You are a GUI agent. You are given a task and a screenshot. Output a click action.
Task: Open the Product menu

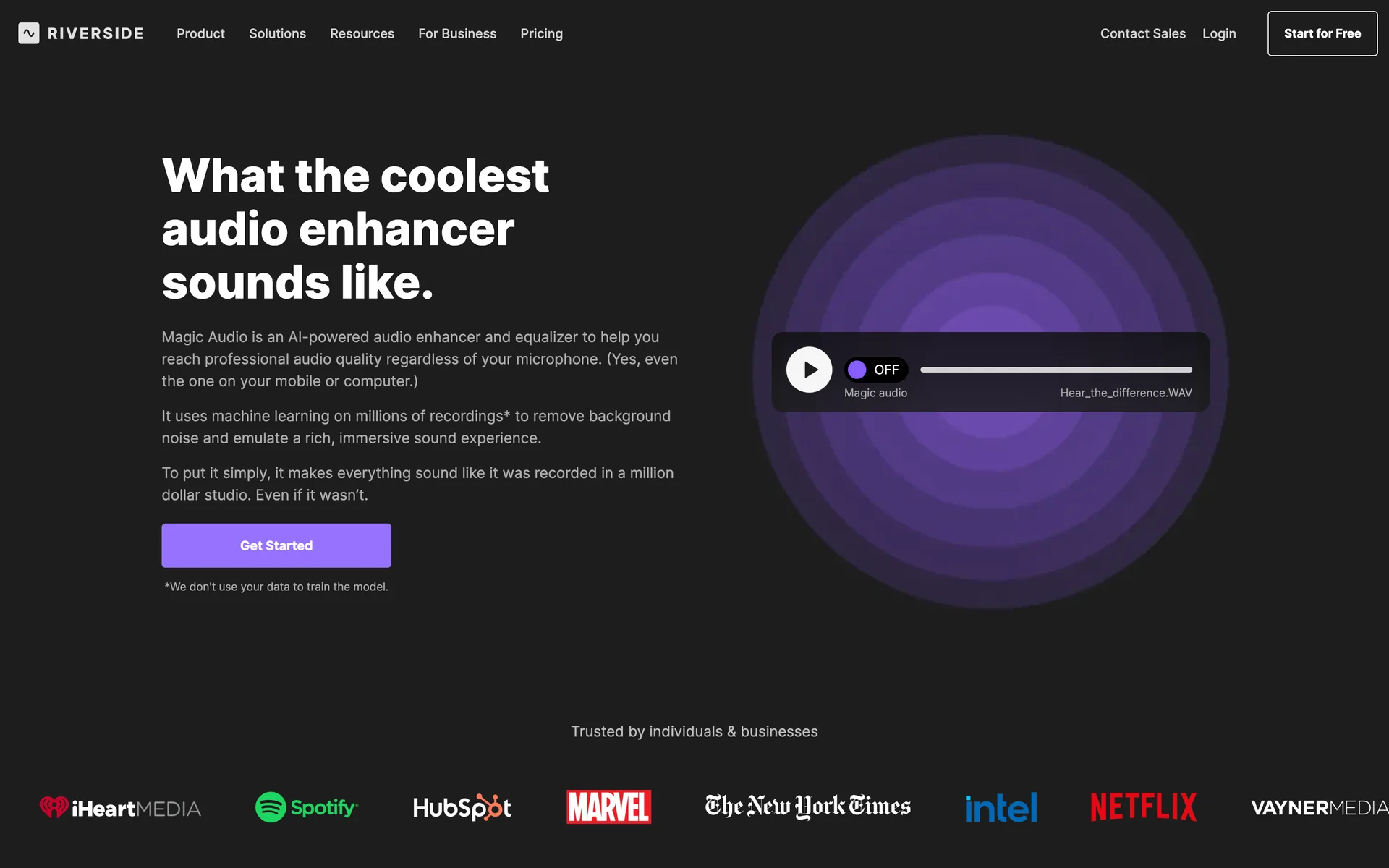200,33
